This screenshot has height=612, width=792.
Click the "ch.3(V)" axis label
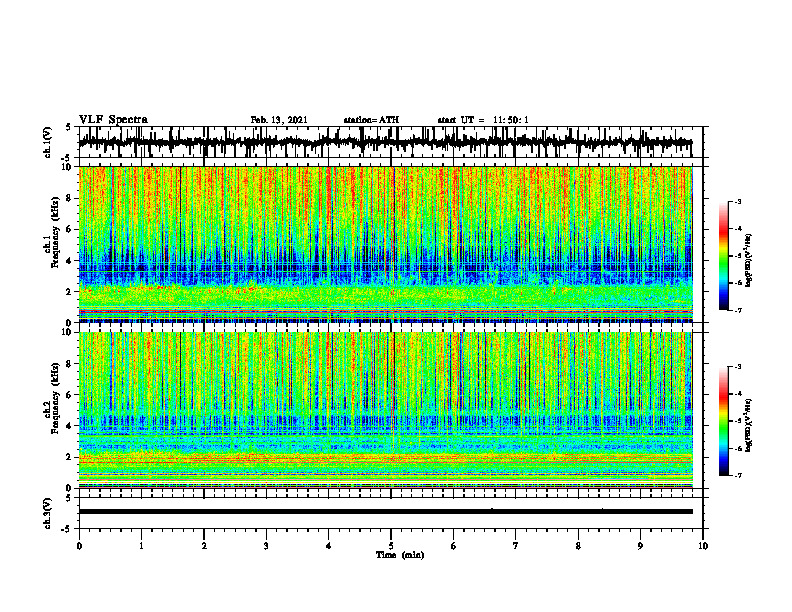(x=47, y=513)
